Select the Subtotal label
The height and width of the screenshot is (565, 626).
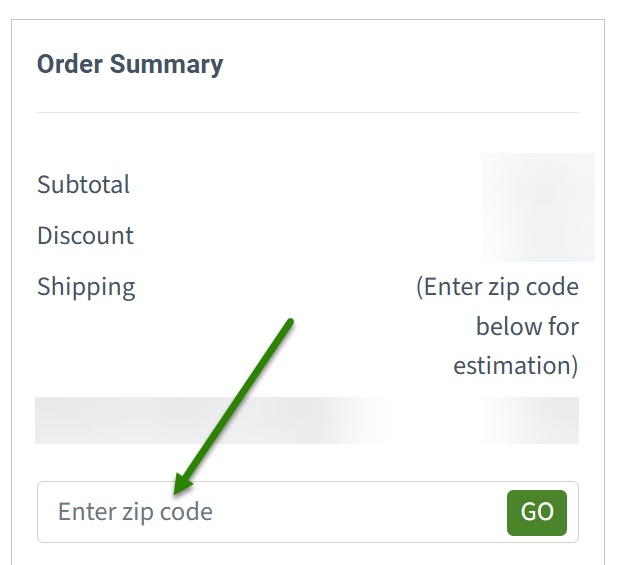[84, 185]
